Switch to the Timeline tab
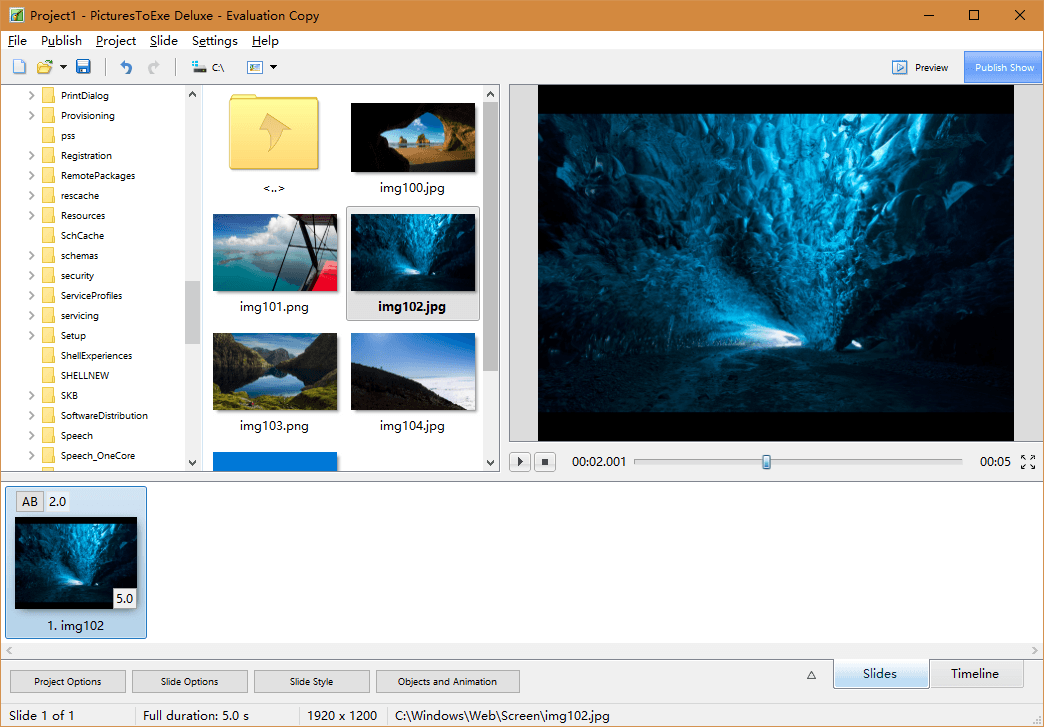1044x727 pixels. 976,674
